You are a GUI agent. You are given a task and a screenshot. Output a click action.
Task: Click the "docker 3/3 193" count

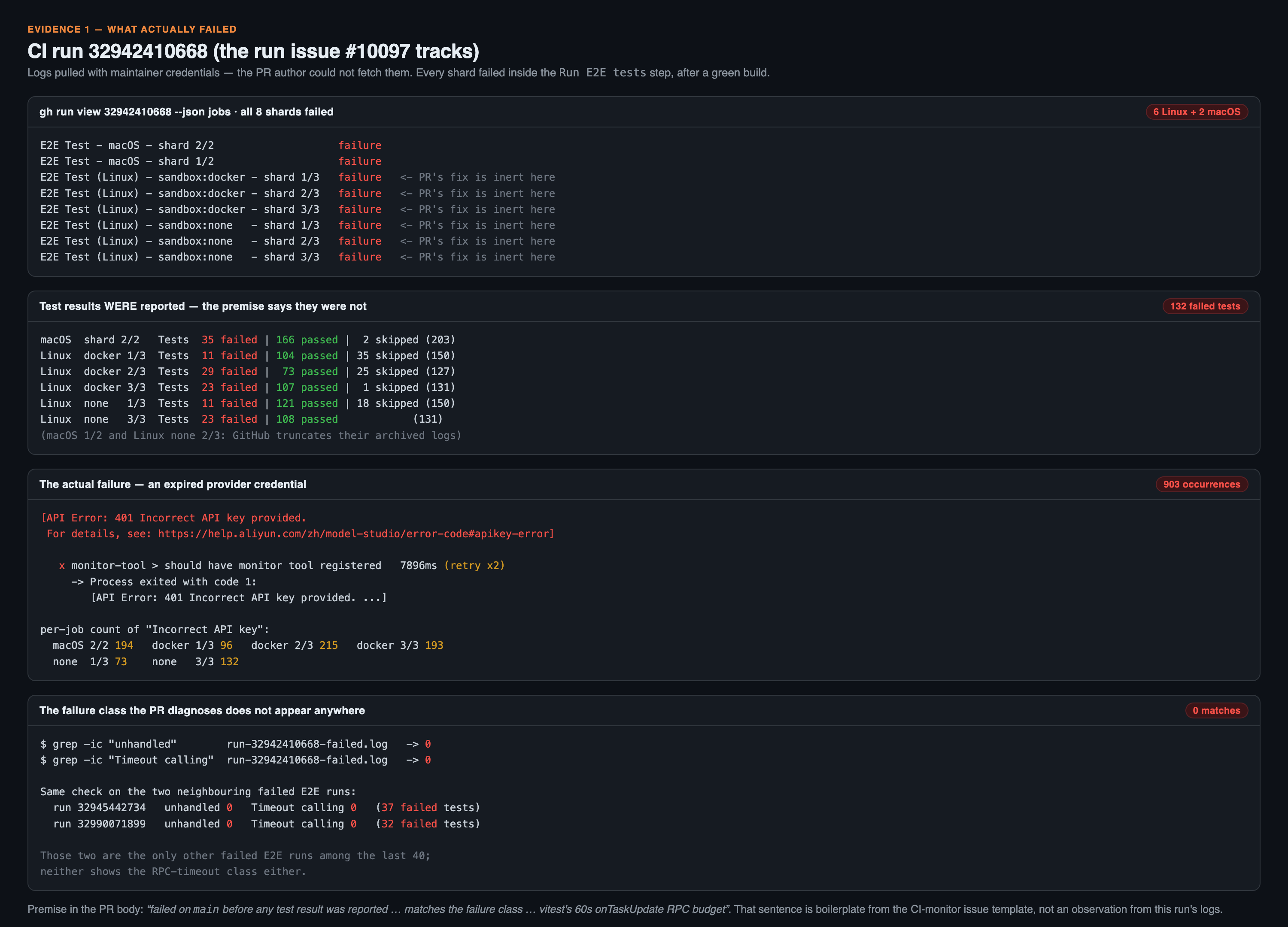(x=400, y=645)
